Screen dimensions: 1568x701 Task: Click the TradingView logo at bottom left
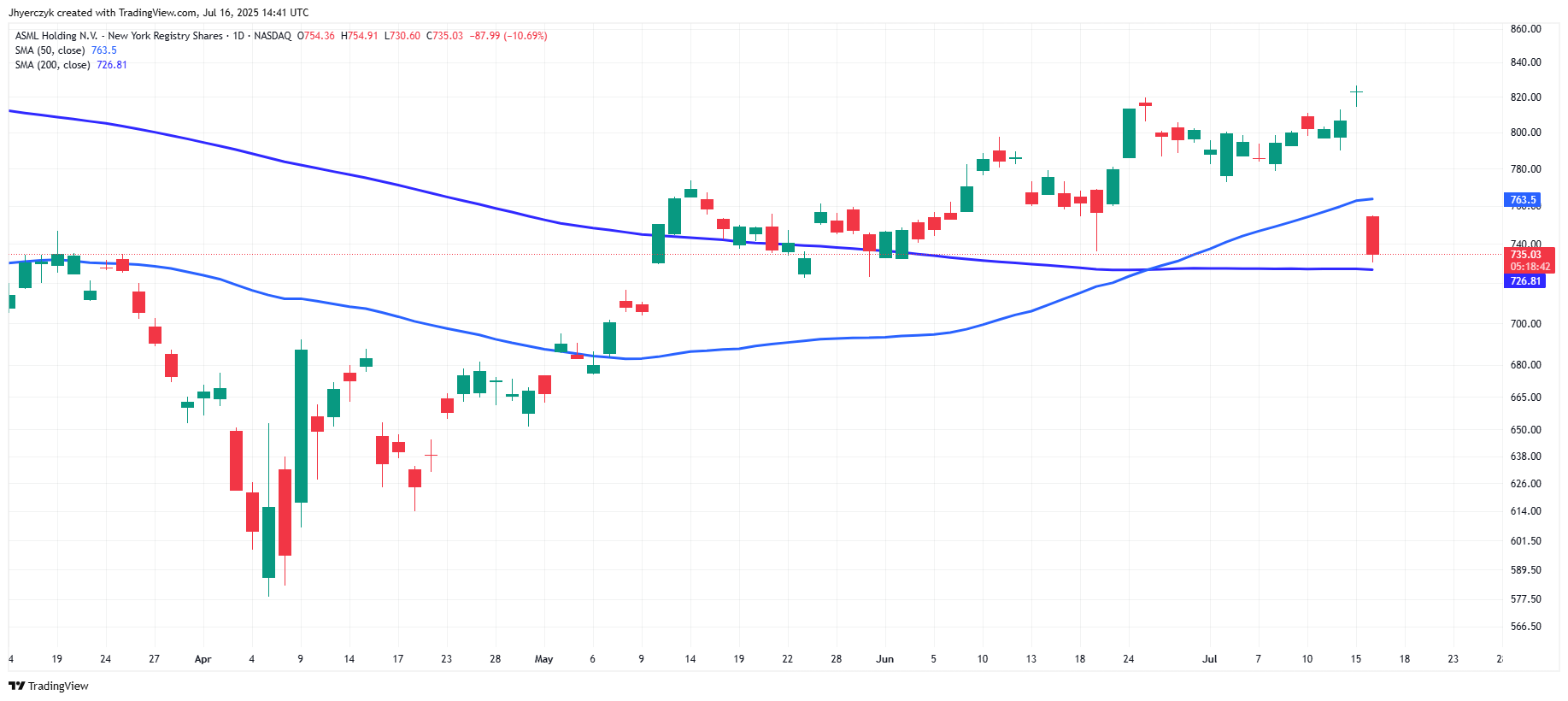coord(49,686)
